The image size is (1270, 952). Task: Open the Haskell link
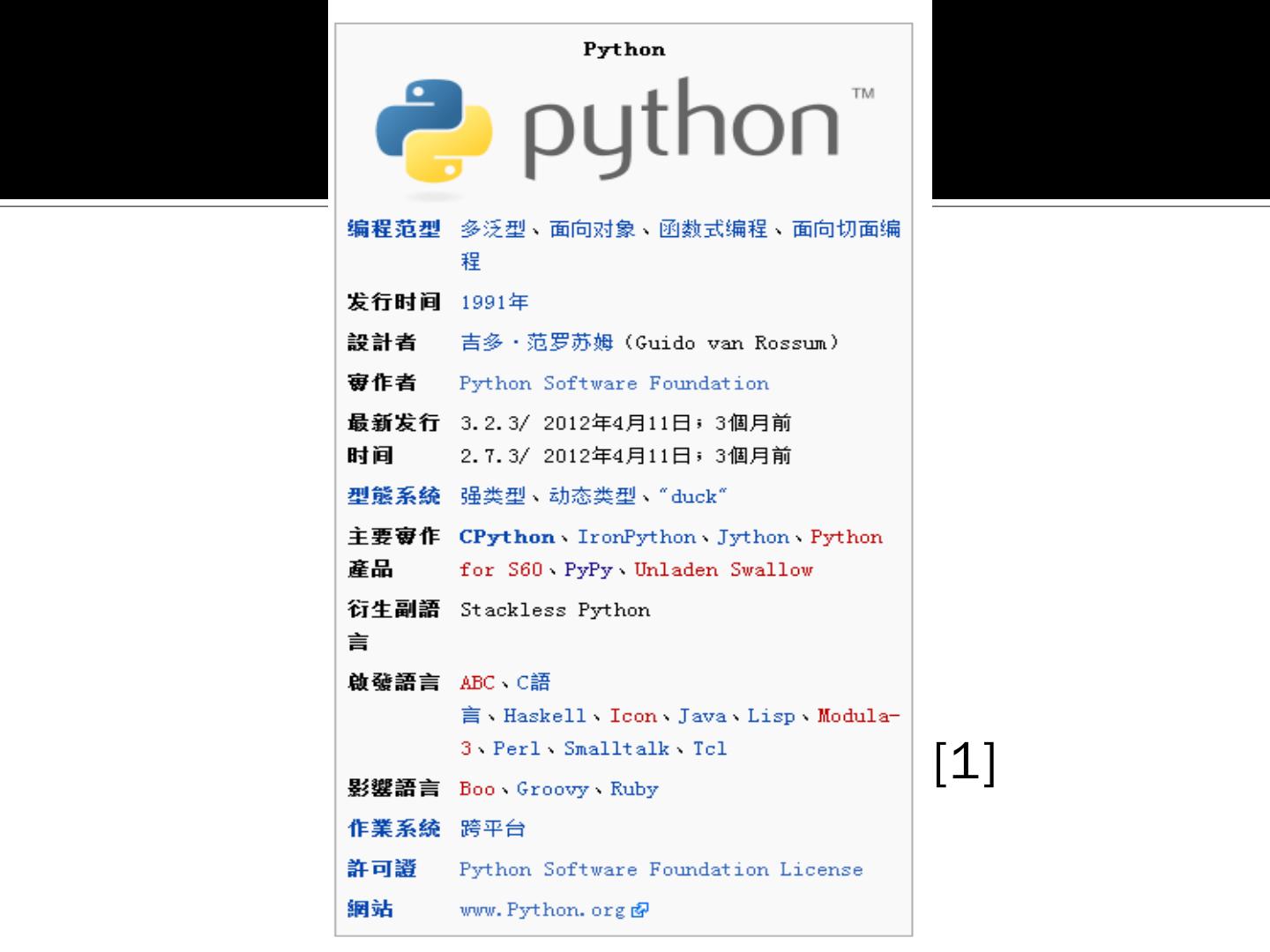click(544, 716)
